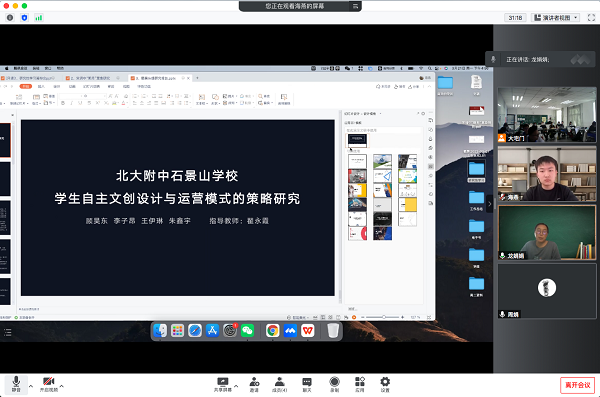600x397 pixels.
Task: Turn on video with camera icon
Action: coord(49,384)
